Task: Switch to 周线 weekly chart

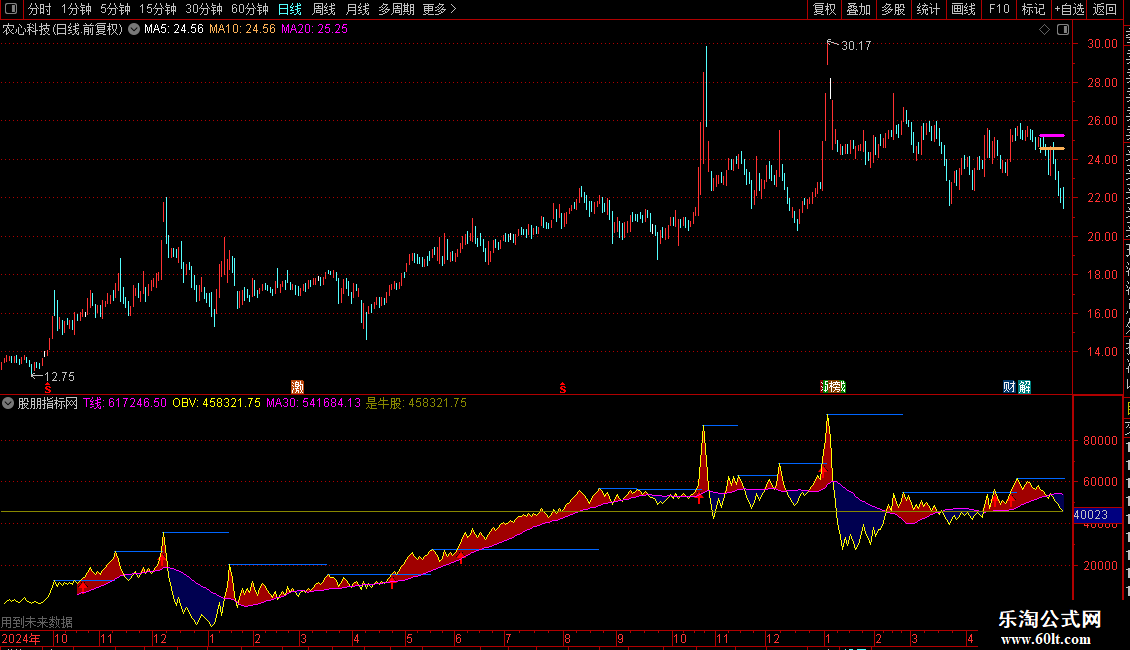Action: [x=324, y=9]
